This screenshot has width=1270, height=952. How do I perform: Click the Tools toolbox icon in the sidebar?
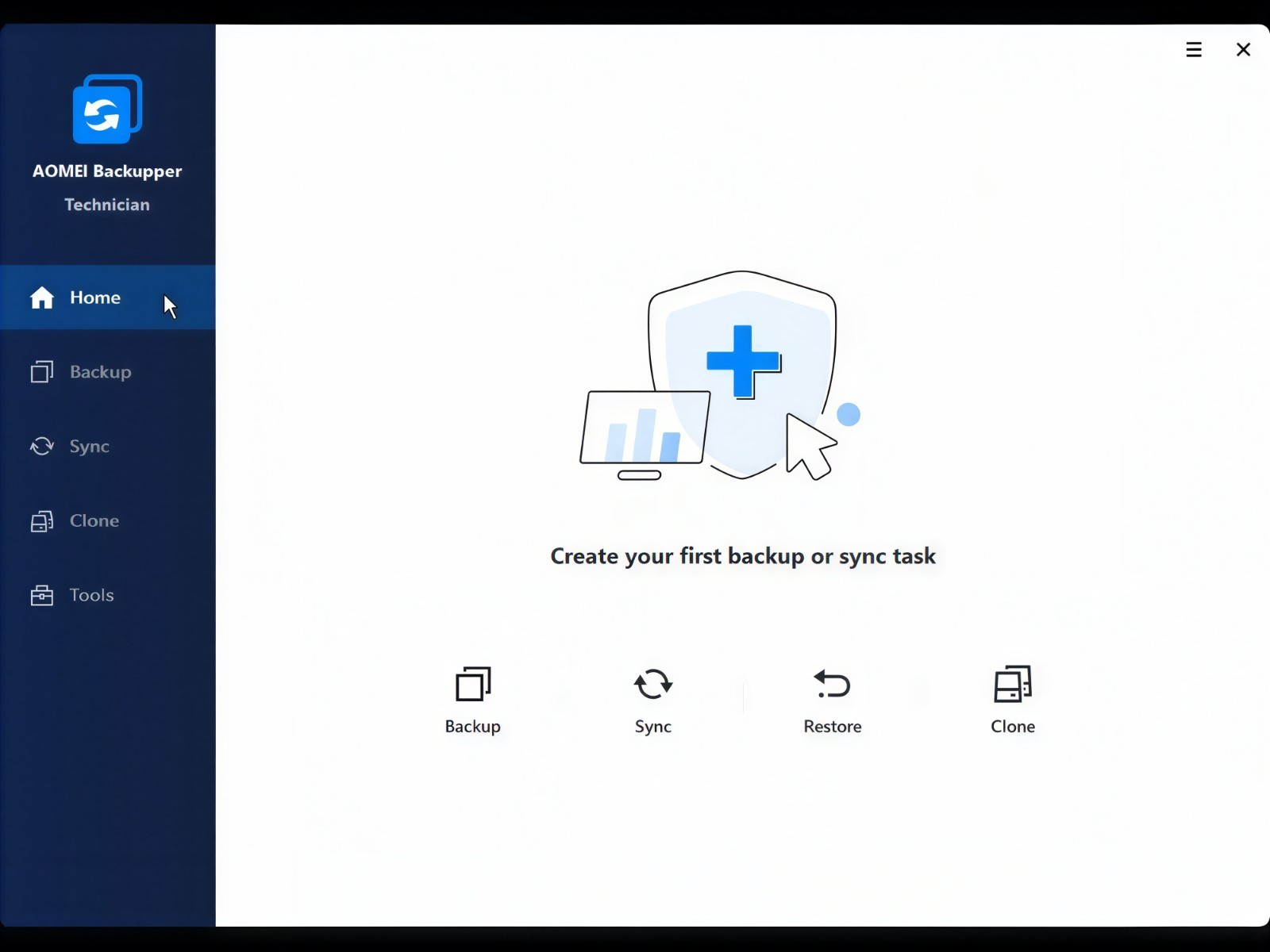click(x=42, y=595)
